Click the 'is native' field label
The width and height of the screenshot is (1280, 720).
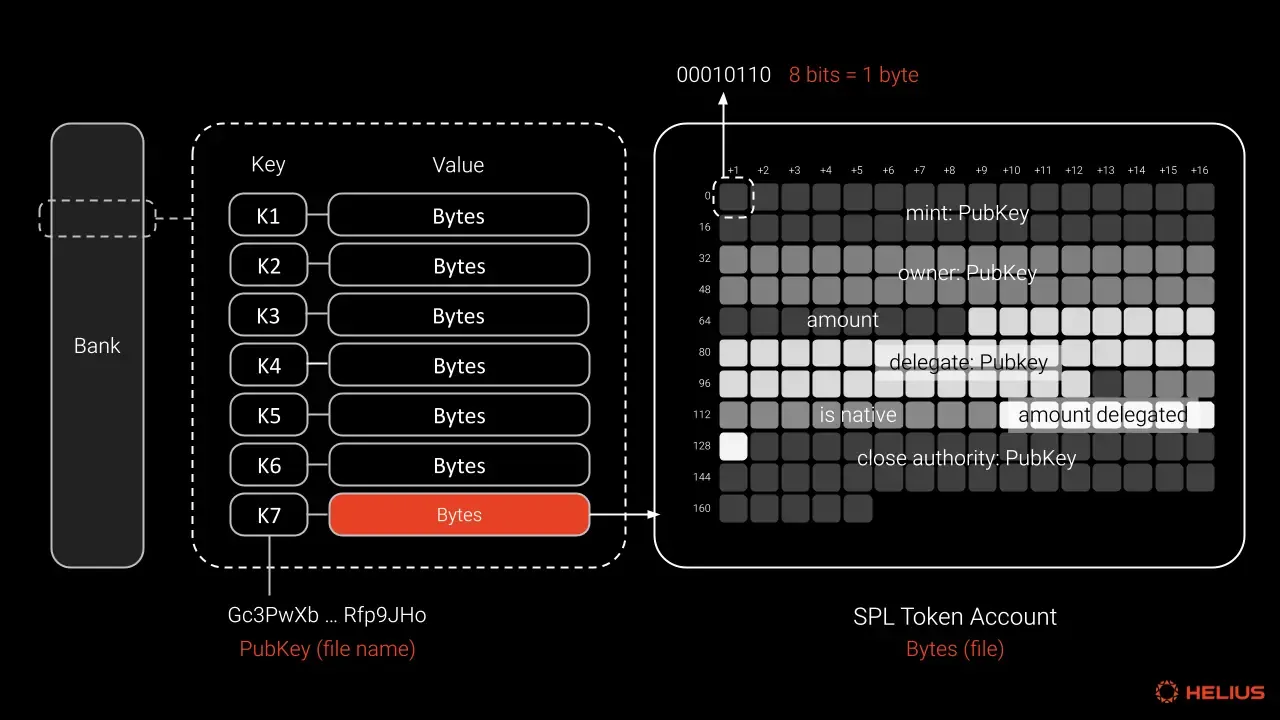[x=857, y=415]
